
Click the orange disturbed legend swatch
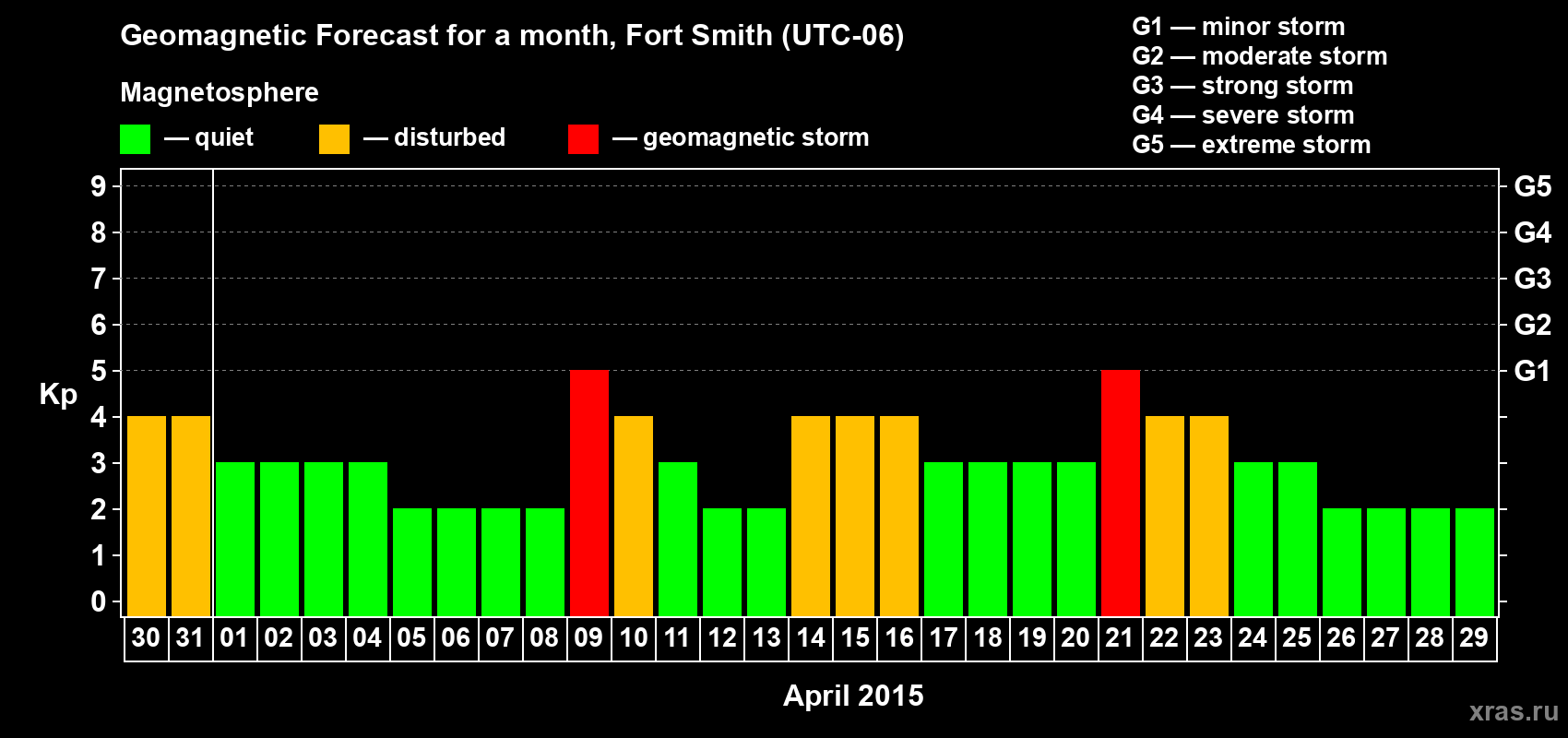(334, 139)
